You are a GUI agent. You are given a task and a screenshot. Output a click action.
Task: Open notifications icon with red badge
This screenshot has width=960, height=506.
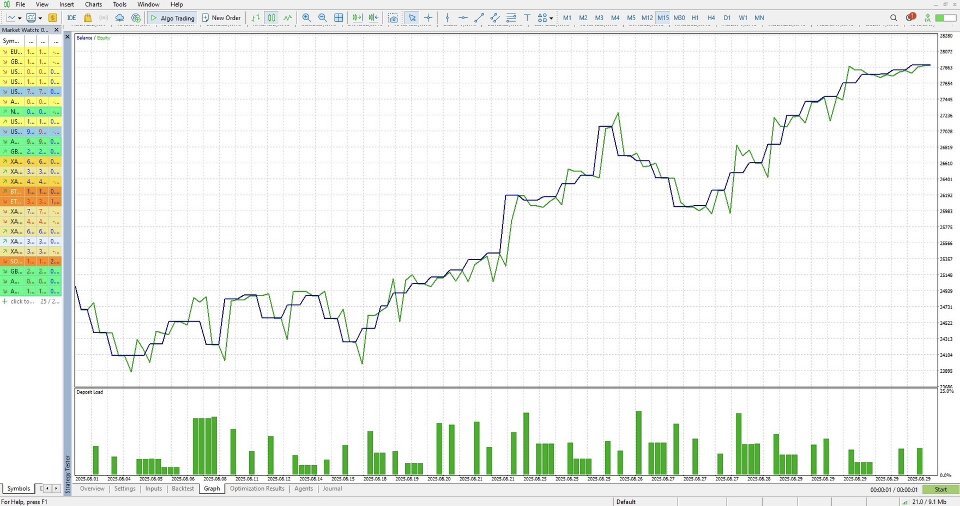pyautogui.click(x=911, y=17)
